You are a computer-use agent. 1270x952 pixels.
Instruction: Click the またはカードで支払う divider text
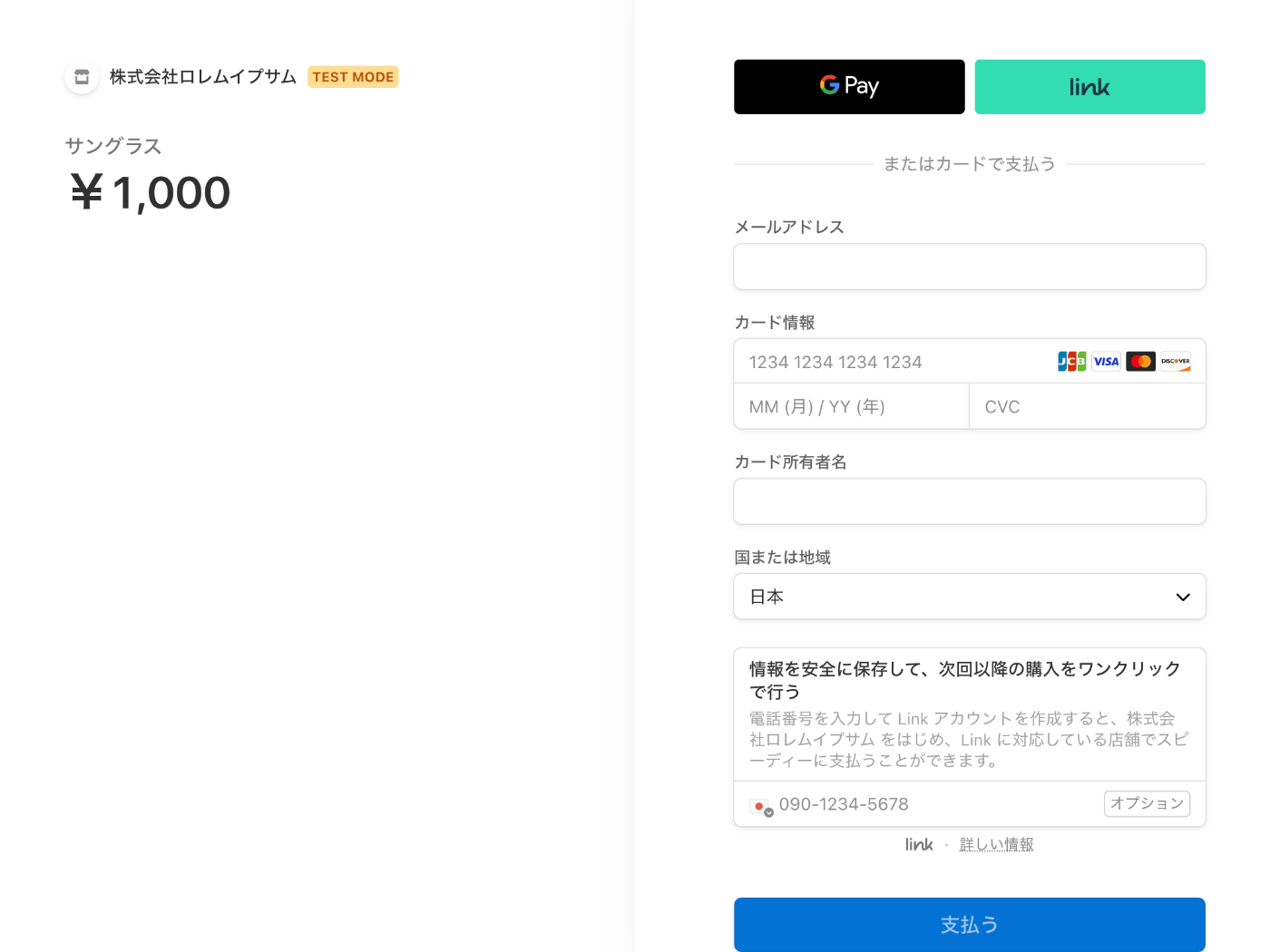click(x=970, y=164)
